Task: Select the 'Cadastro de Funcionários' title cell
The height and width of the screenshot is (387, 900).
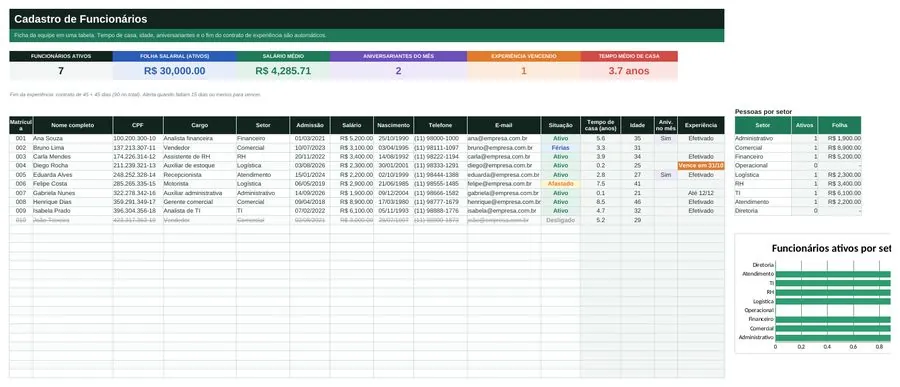Action: (367, 19)
